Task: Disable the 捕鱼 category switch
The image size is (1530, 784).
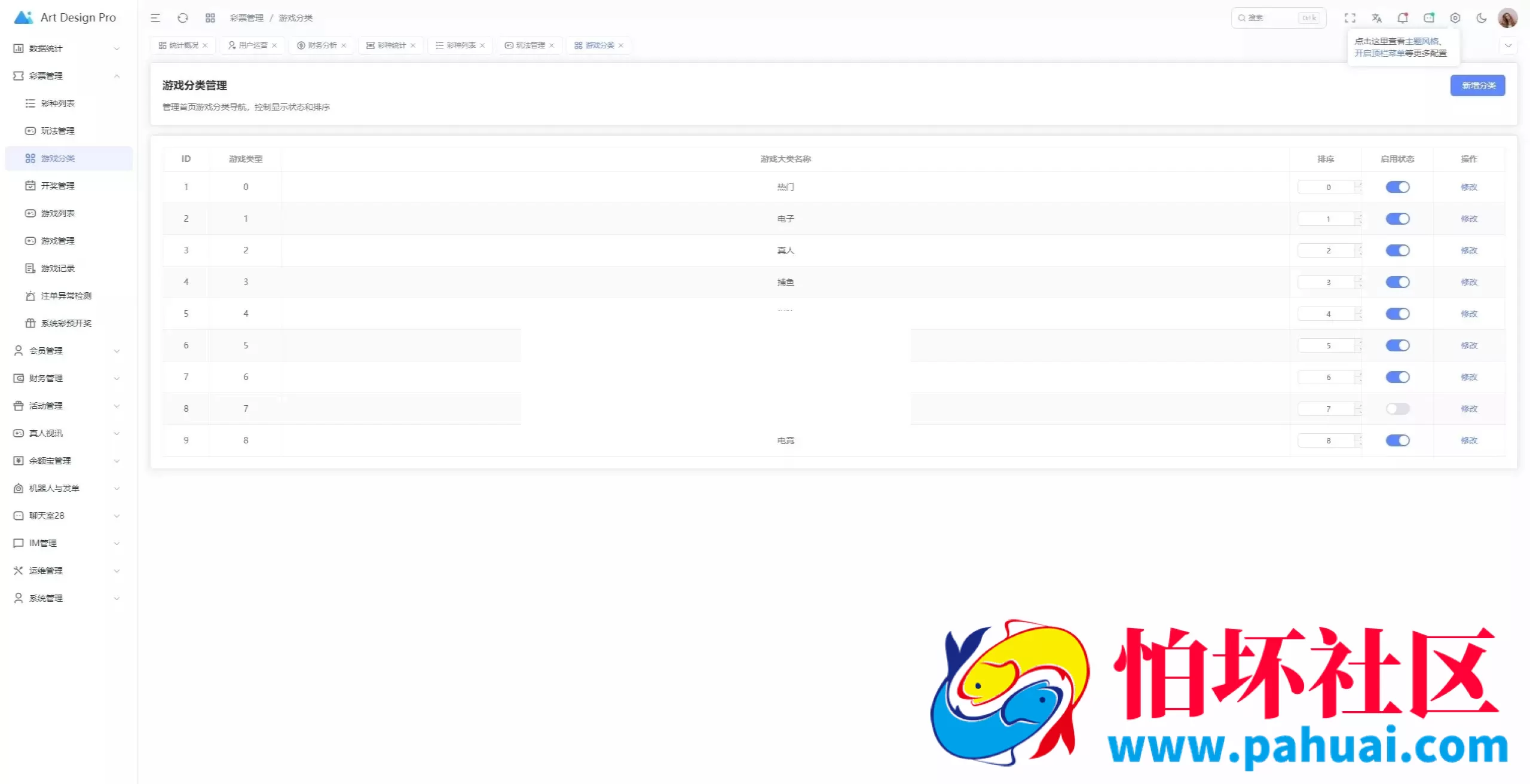Action: coord(1397,282)
